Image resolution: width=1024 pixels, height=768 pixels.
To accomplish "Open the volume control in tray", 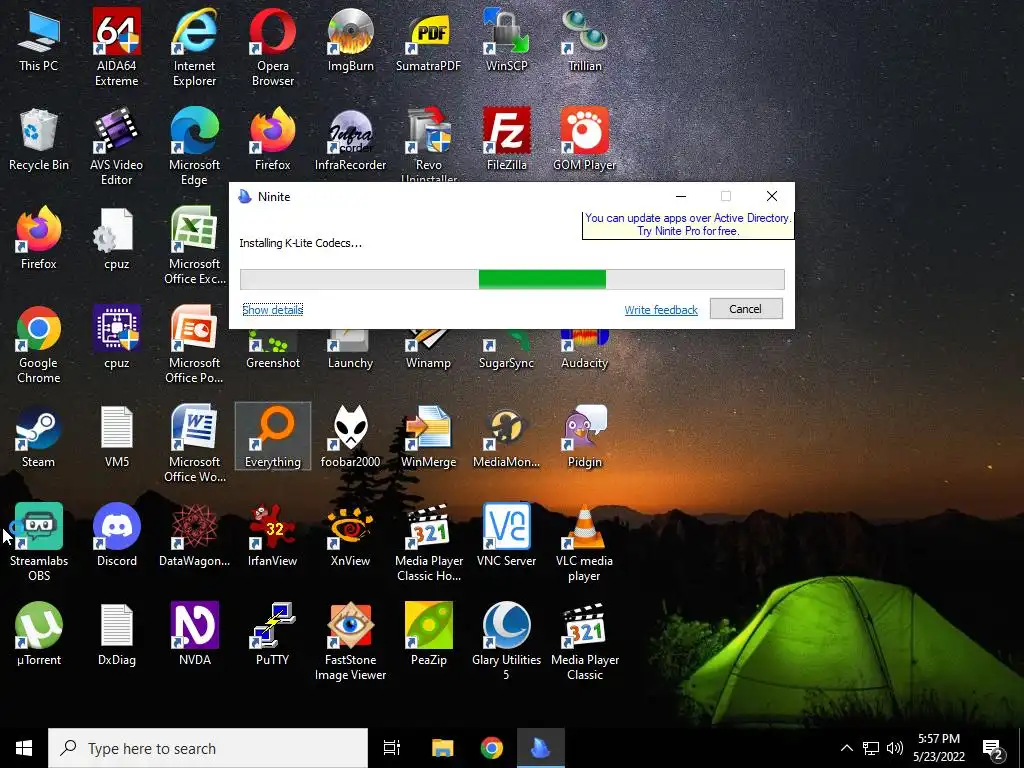I will coord(895,748).
